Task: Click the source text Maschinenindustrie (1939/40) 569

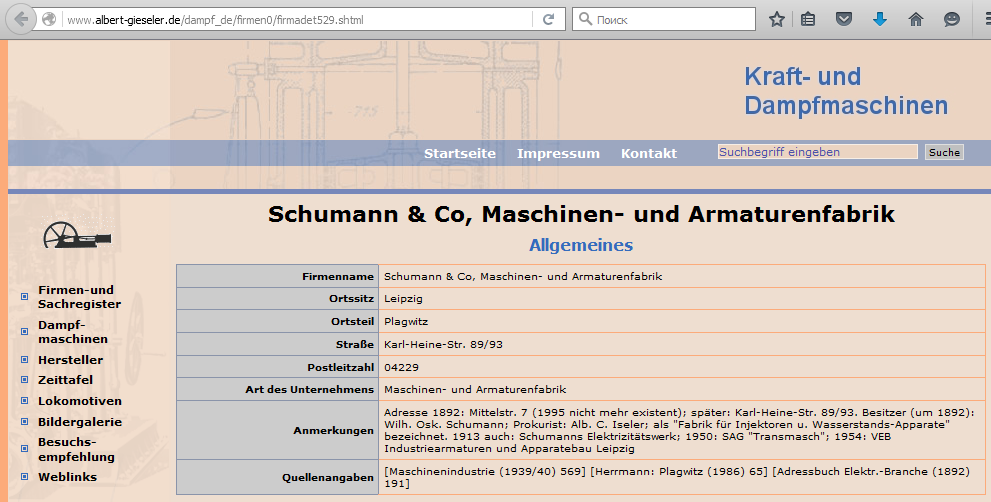Action: [x=485, y=472]
